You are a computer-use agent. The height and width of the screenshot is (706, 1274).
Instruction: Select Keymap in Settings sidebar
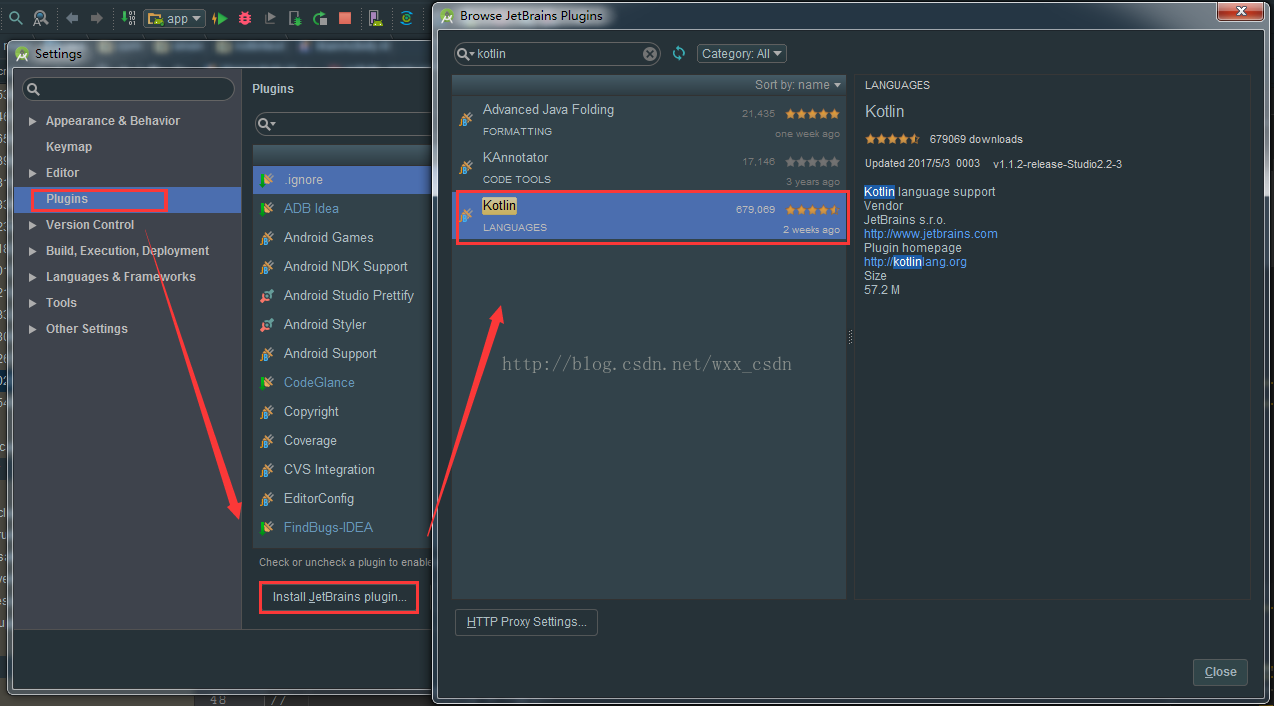point(69,147)
